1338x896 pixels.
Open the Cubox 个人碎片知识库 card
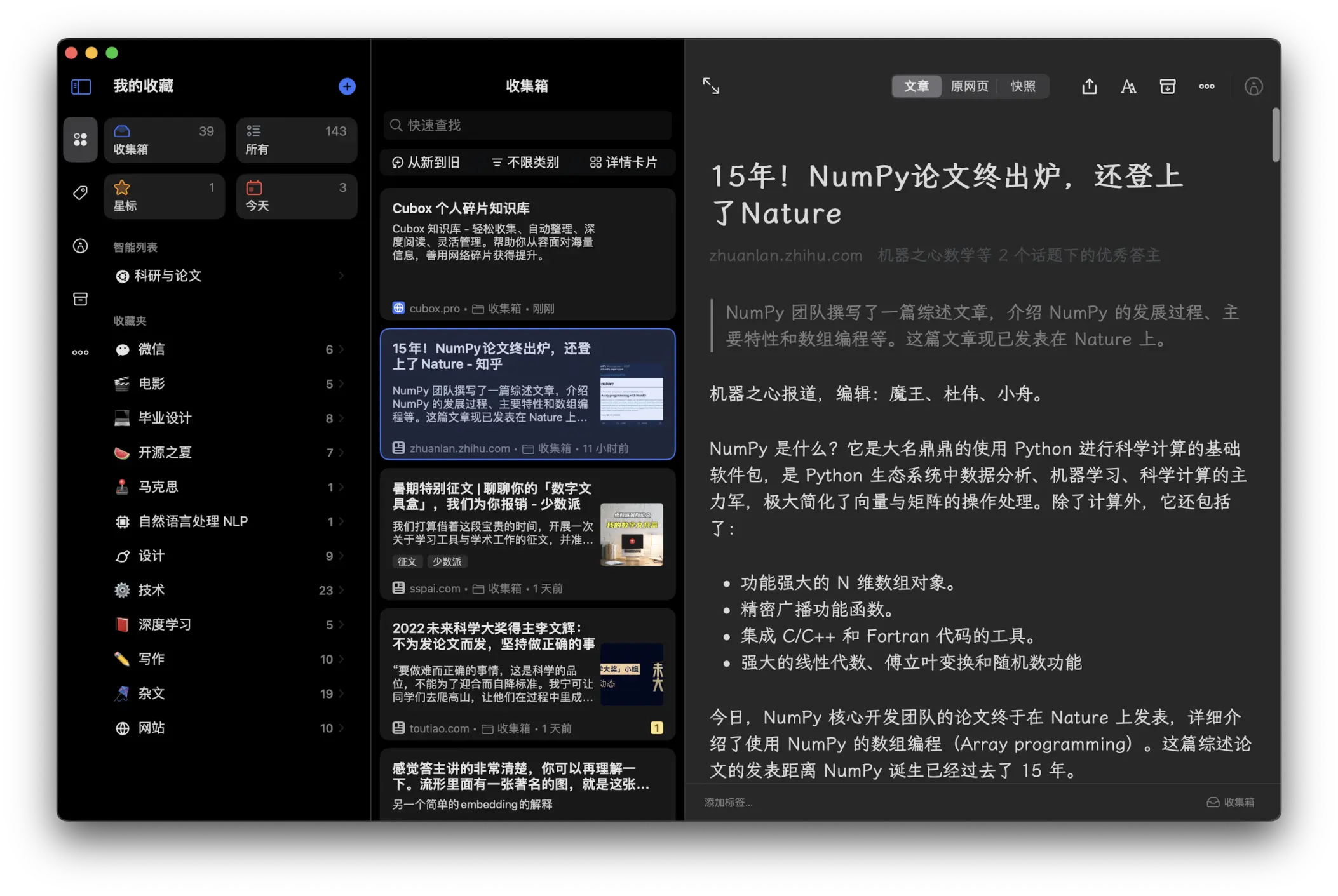[x=527, y=254]
